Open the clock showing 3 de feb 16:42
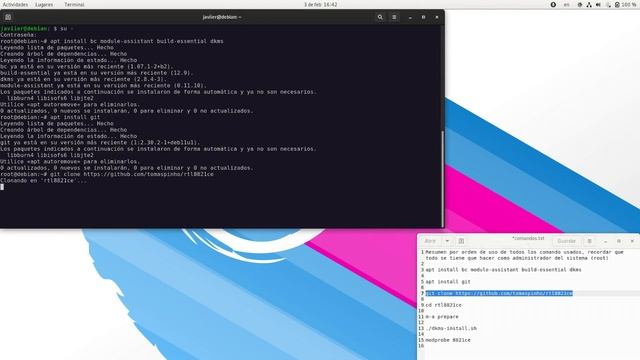Screen dimensions: 640x360 (x=320, y=4)
